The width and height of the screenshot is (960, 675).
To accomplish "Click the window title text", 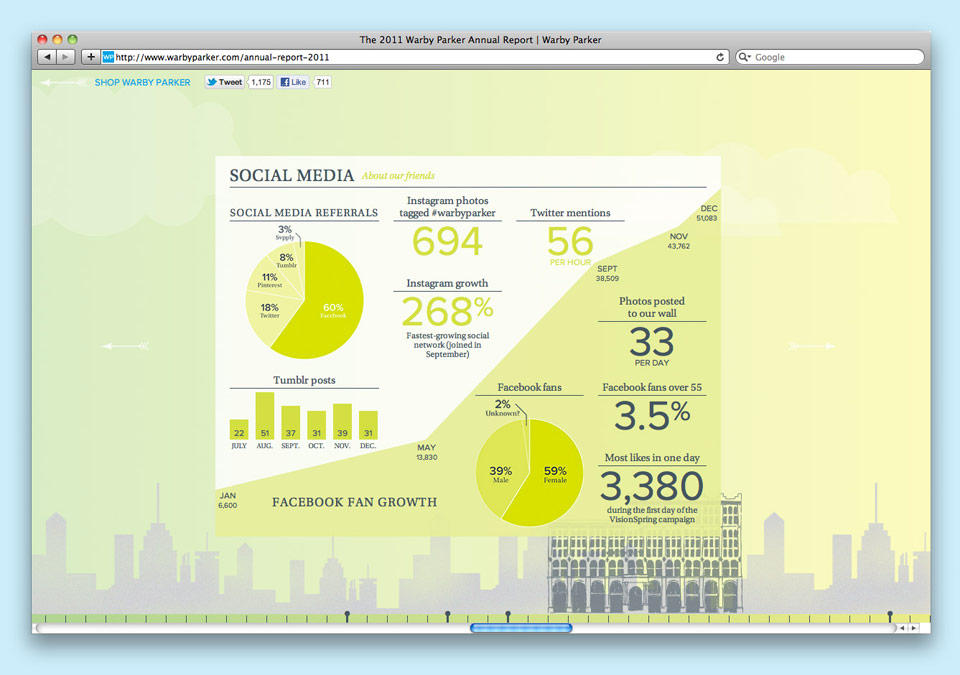I will click(x=481, y=40).
